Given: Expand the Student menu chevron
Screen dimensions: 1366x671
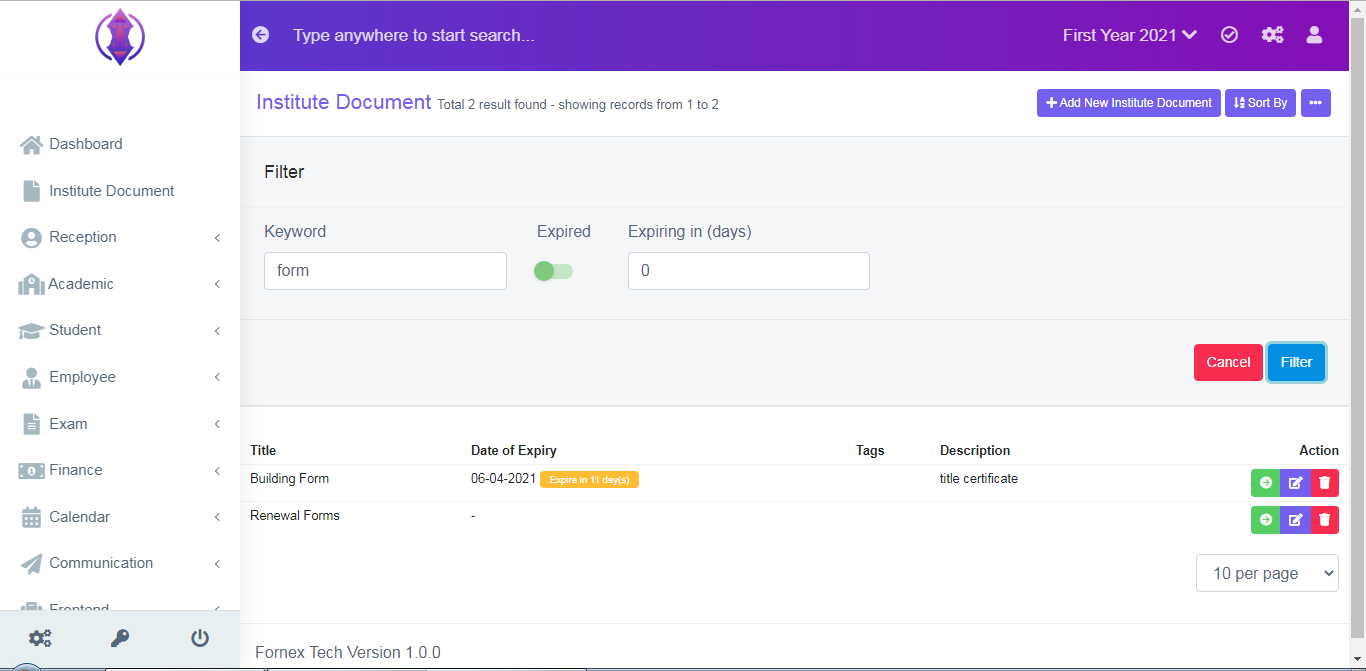Looking at the screenshot, I should [217, 331].
